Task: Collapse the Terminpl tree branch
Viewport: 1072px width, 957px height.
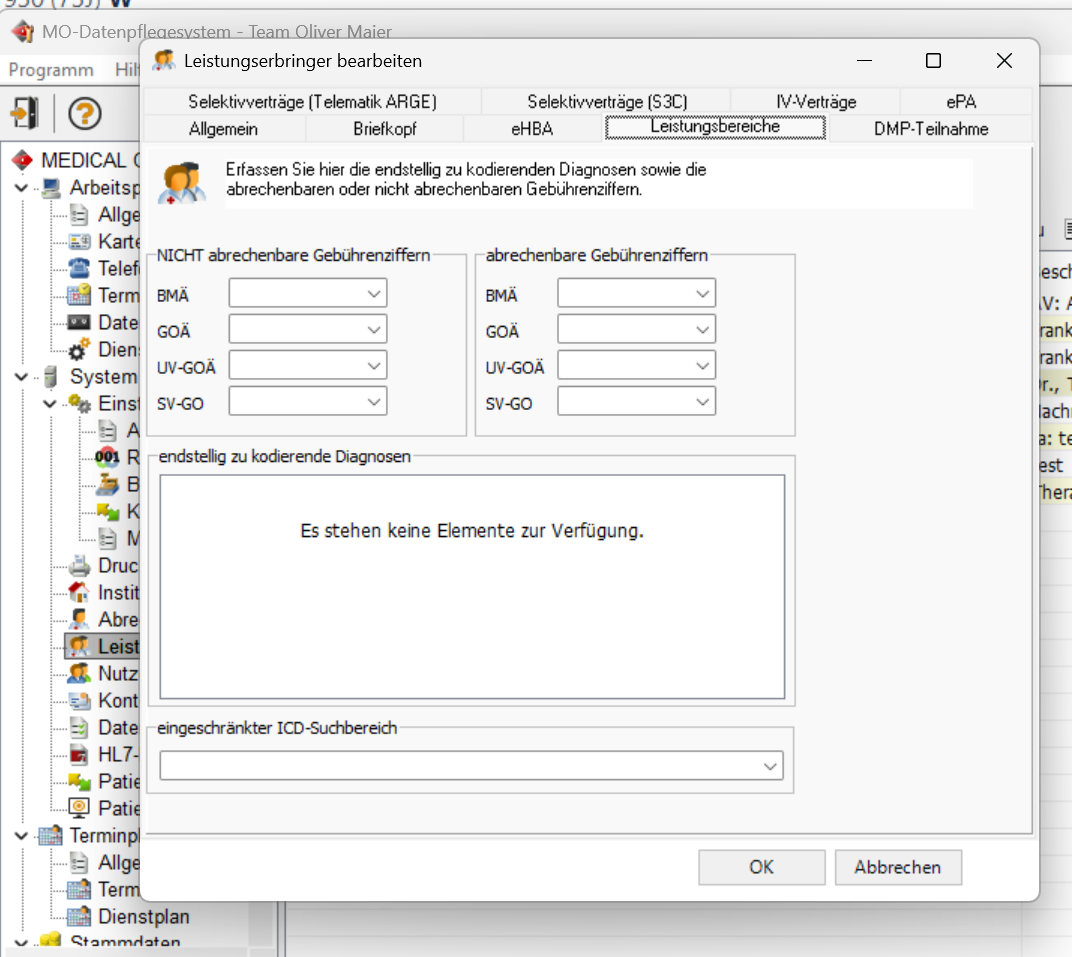Action: click(20, 835)
